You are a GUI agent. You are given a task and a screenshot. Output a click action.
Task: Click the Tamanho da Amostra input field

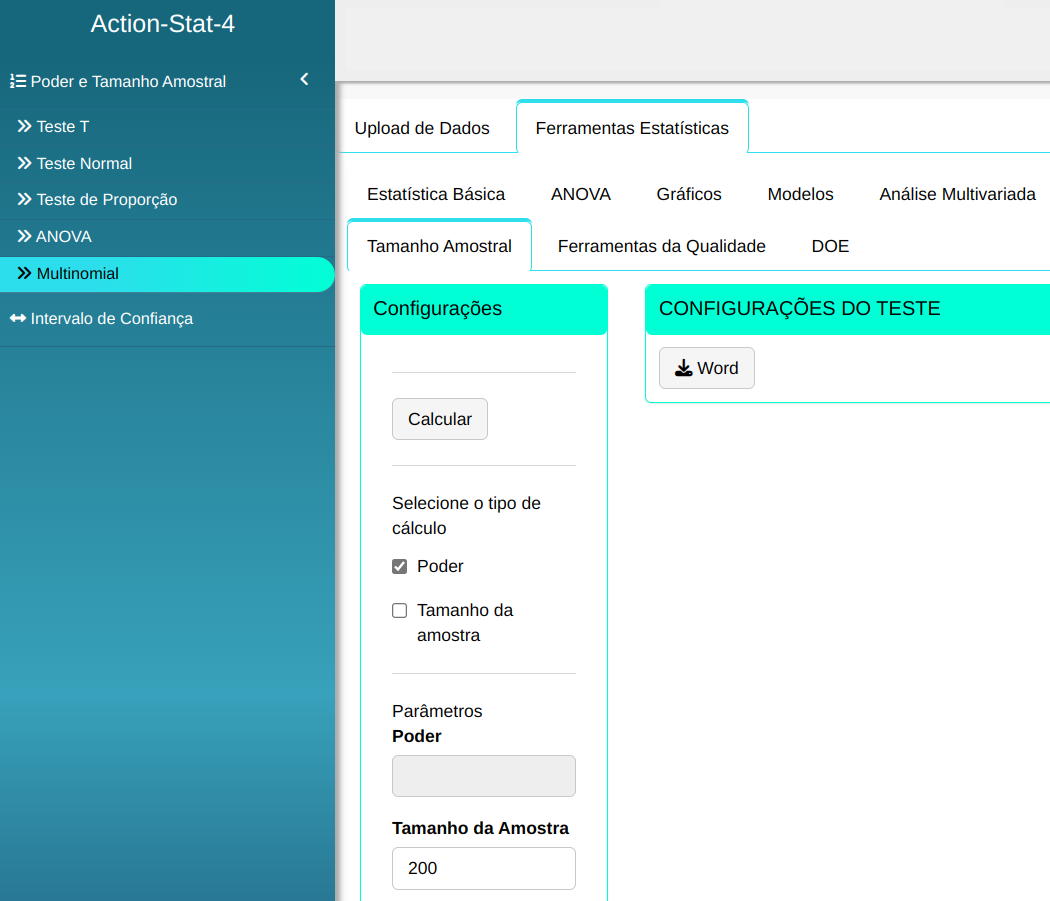[483, 868]
